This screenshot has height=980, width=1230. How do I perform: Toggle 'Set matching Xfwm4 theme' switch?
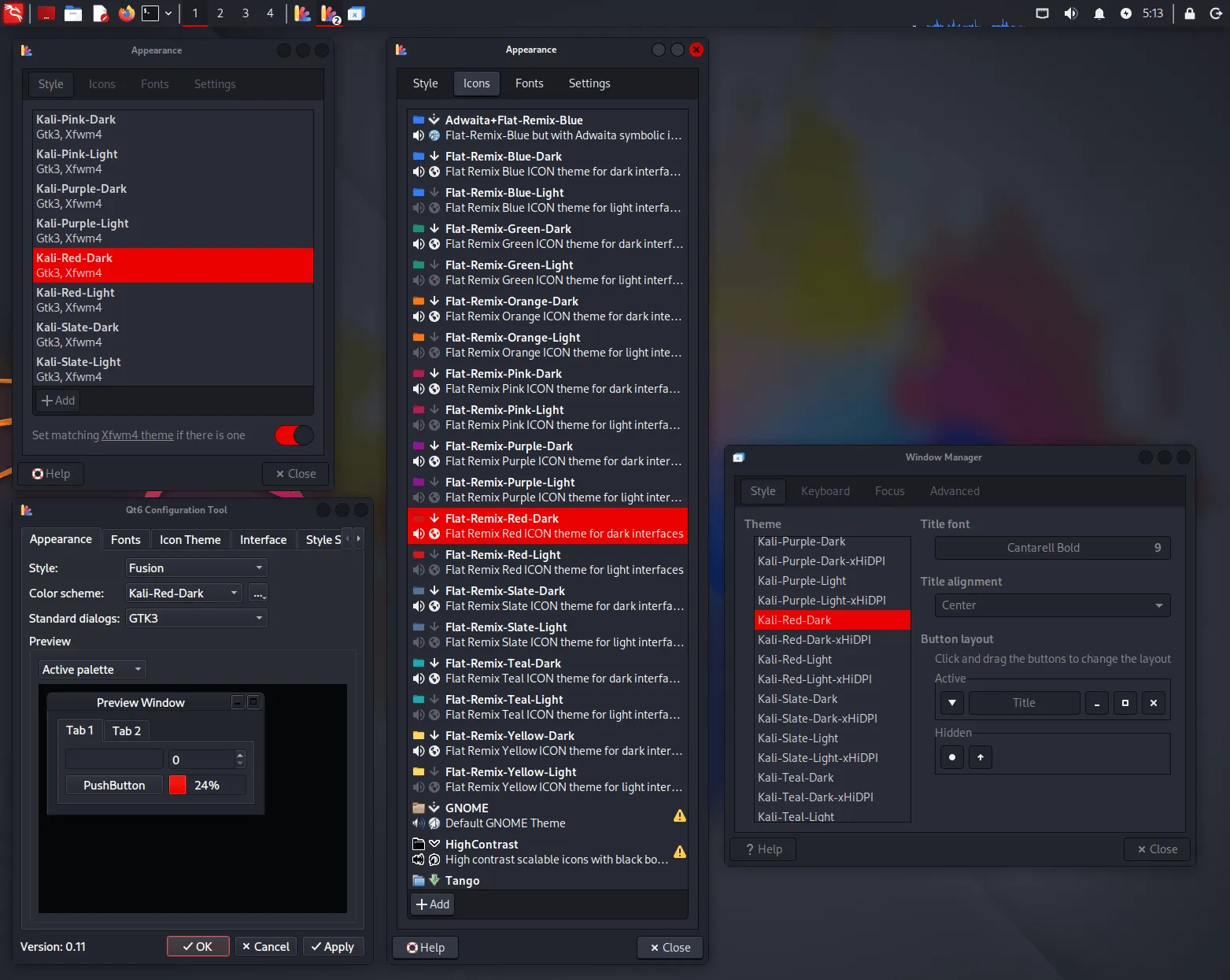pyautogui.click(x=294, y=435)
